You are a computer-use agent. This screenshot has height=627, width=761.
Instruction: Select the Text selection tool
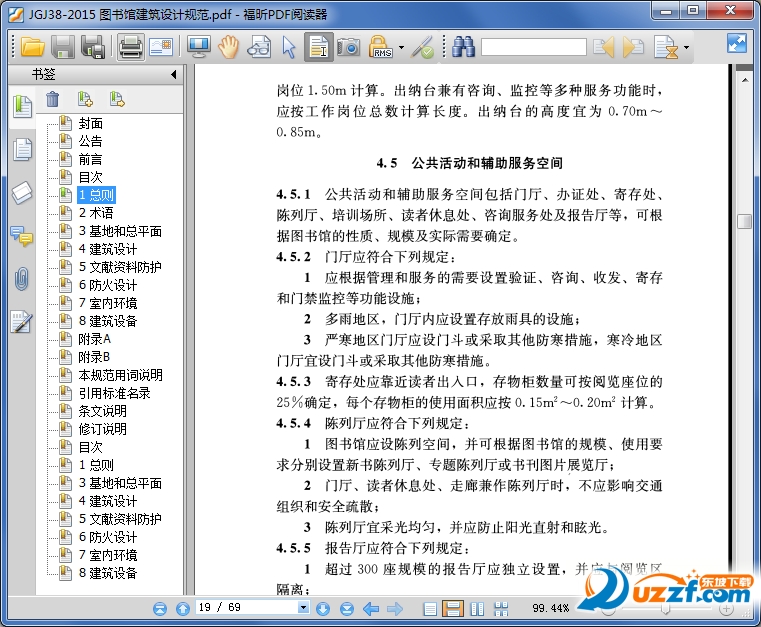tap(319, 47)
